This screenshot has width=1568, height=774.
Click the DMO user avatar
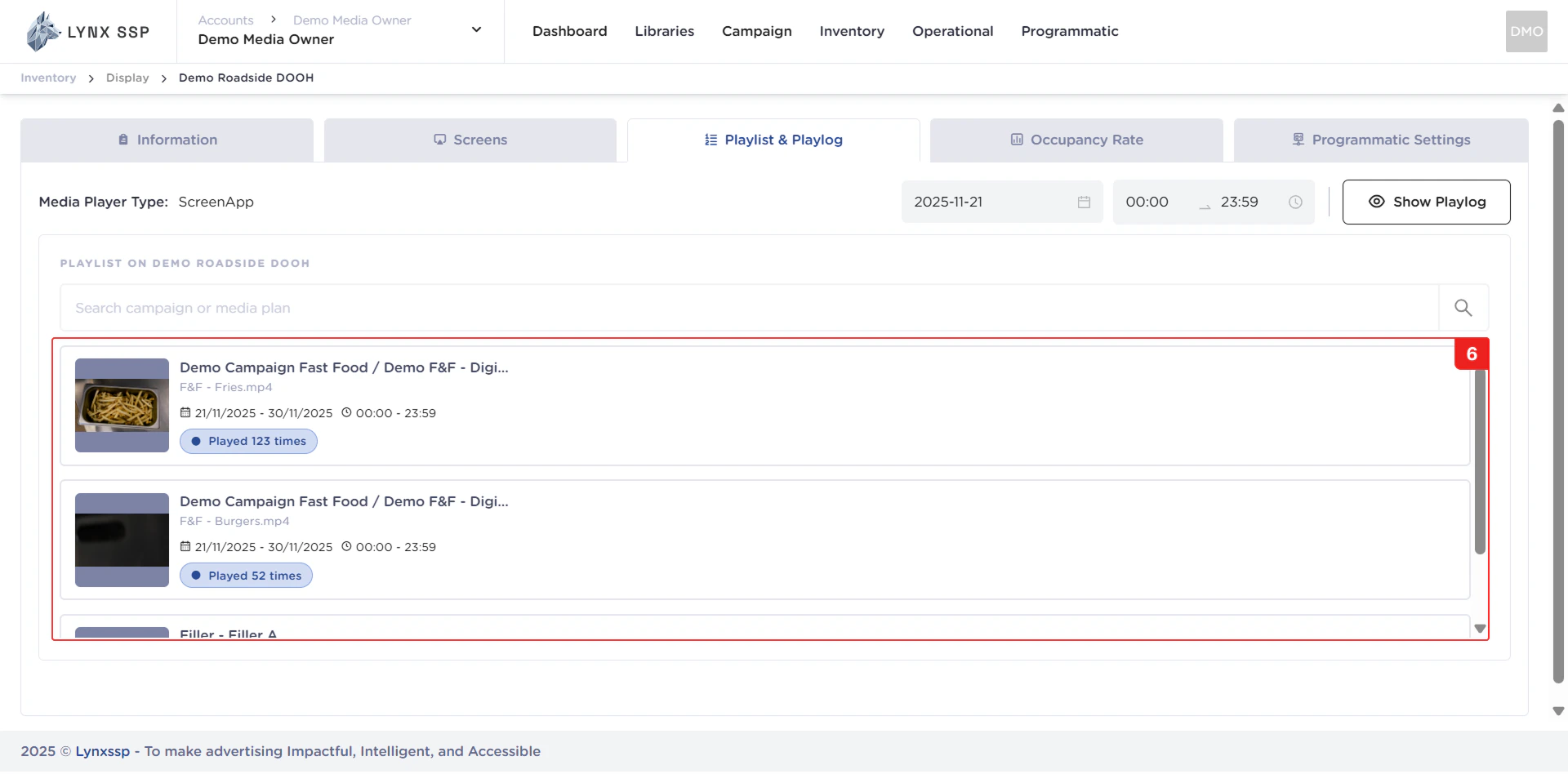pos(1526,31)
